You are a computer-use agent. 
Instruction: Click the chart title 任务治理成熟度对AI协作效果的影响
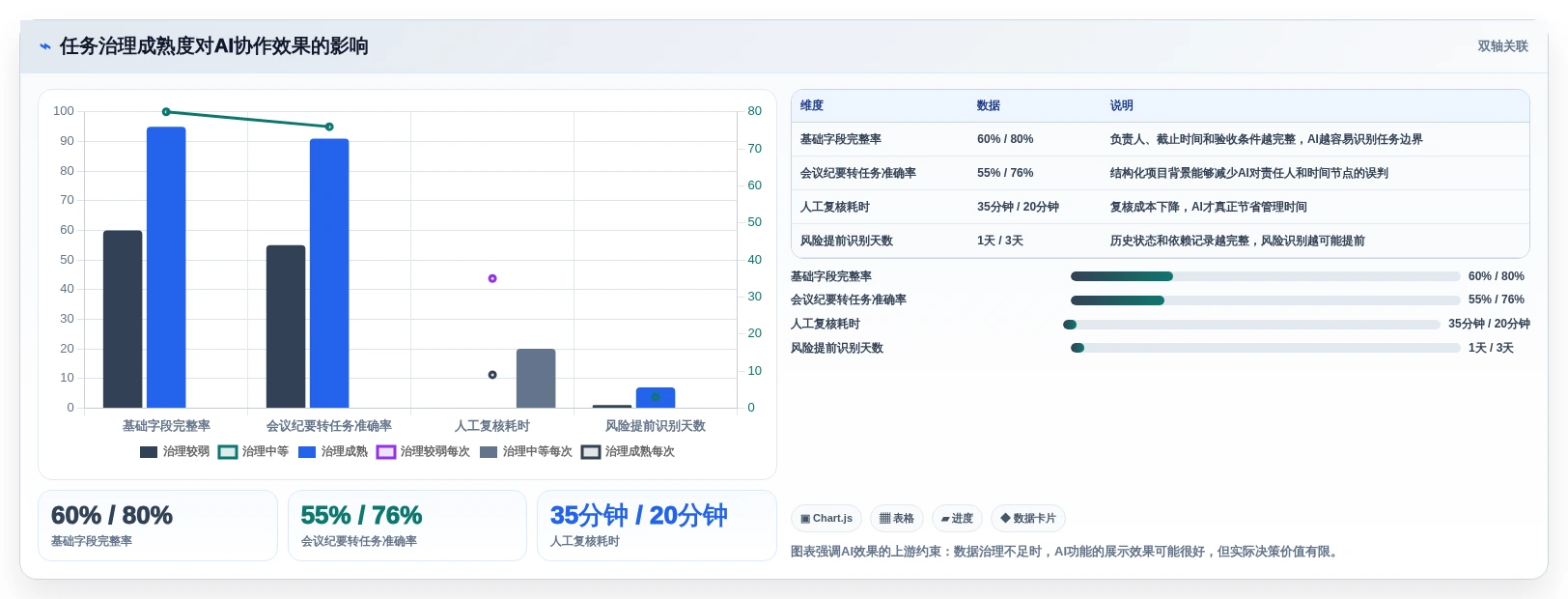pos(214,46)
